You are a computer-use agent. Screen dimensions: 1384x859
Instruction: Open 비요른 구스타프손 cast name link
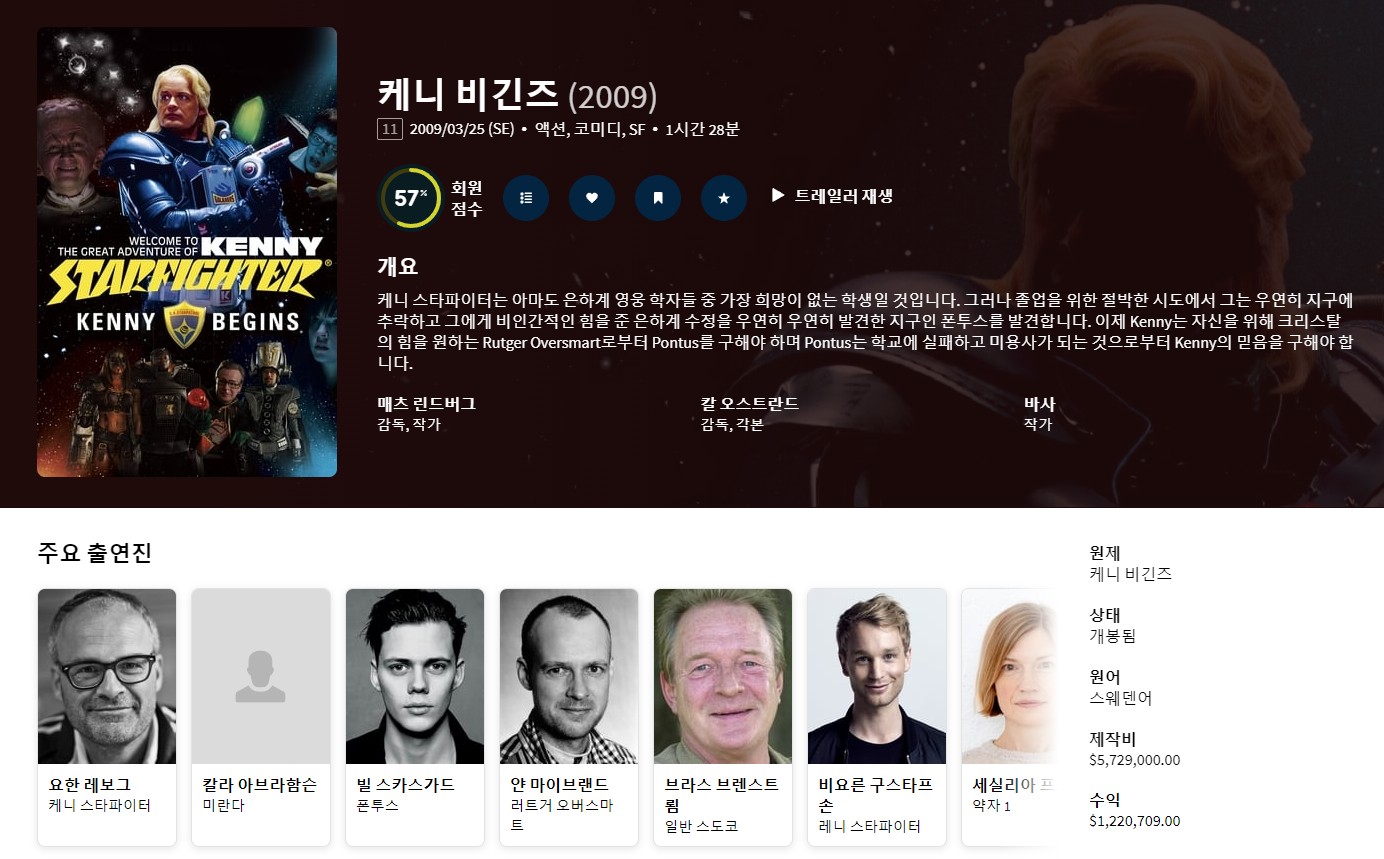coord(876,795)
